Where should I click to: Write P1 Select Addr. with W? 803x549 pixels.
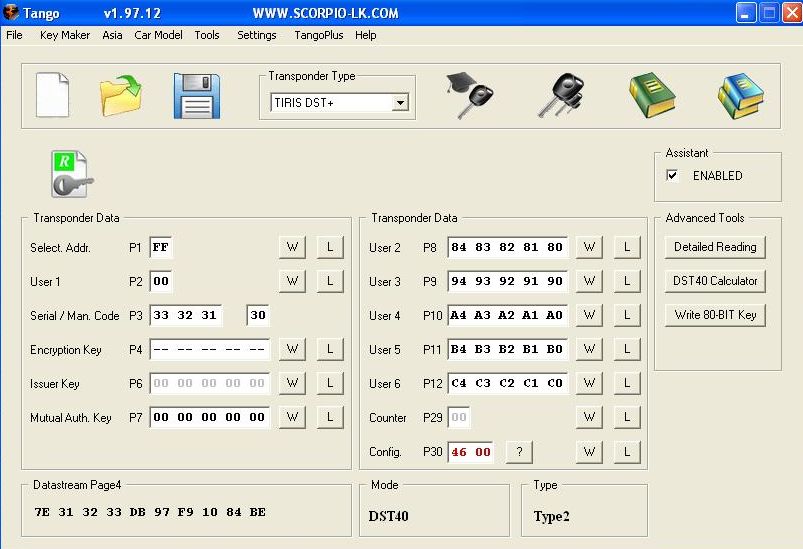point(292,247)
